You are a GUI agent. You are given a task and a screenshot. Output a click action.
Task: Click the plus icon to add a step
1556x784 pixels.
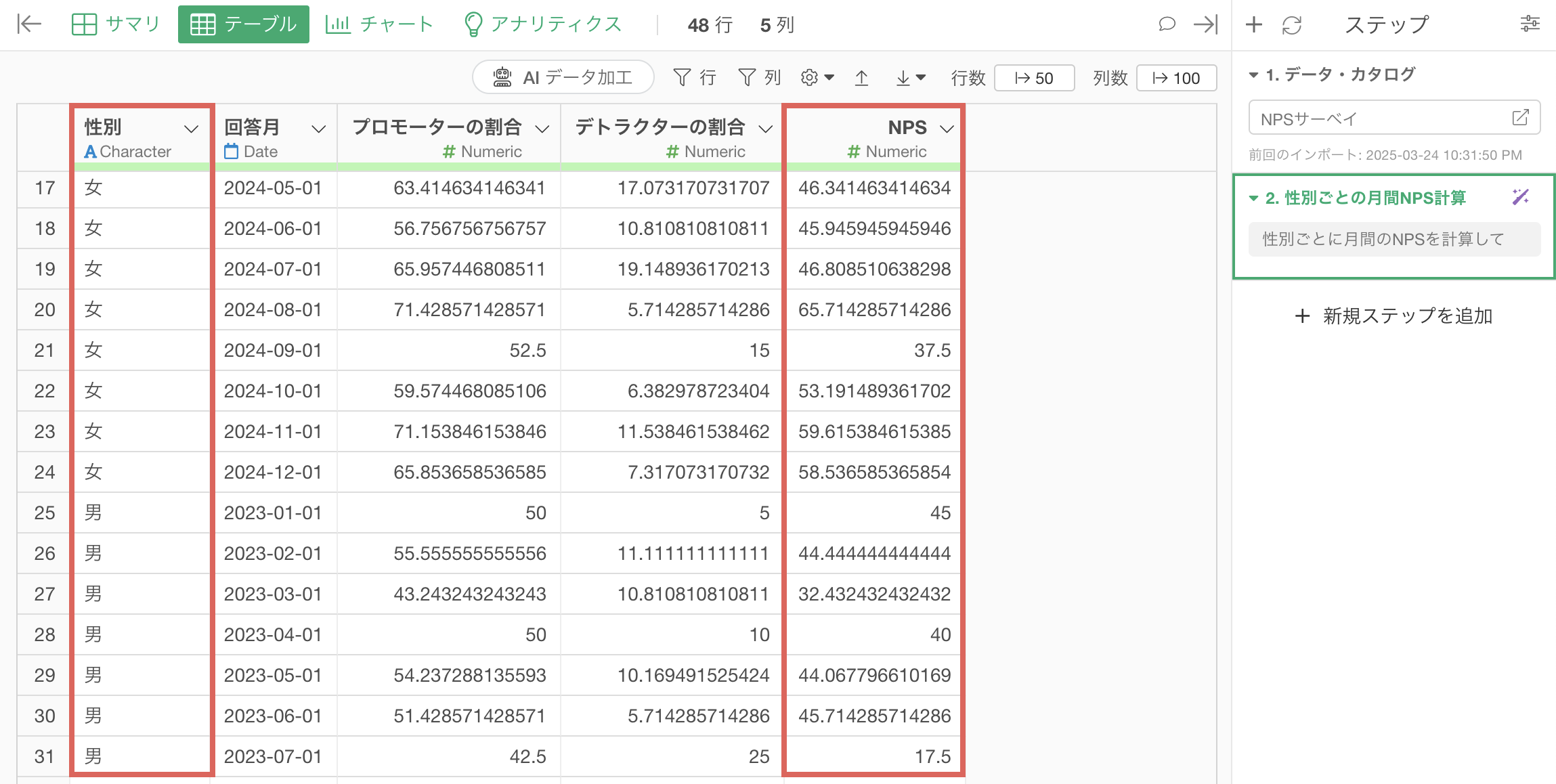point(1254,24)
